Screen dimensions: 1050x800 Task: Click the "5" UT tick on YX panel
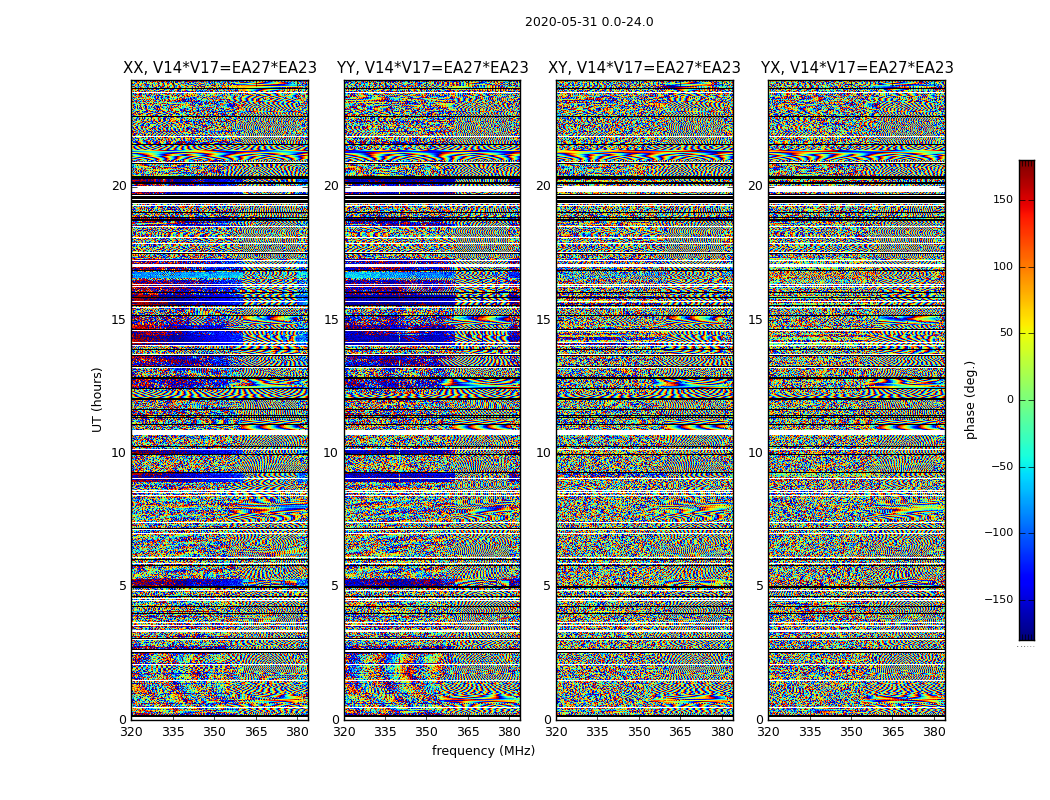tap(759, 586)
